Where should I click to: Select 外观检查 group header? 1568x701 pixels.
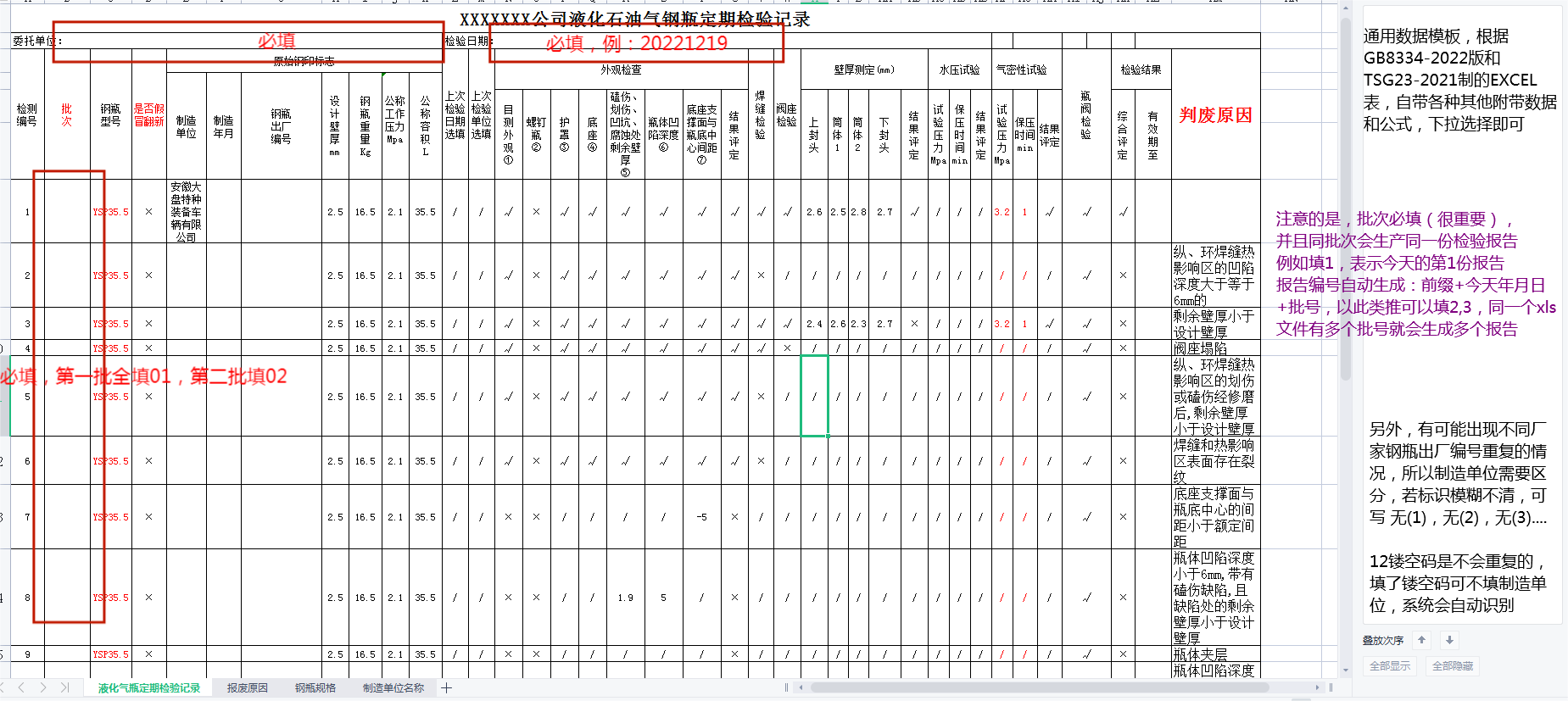[x=622, y=70]
